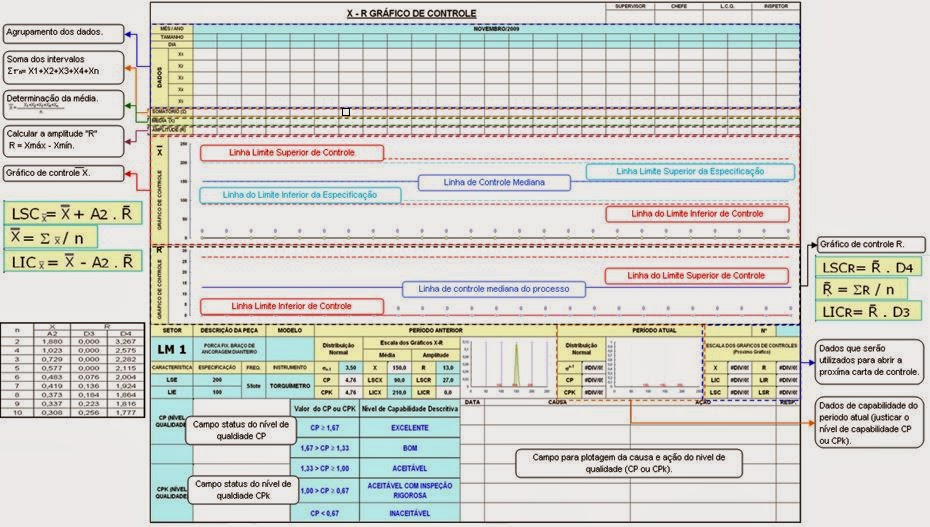Select the BOM capability level cell
This screenshot has width=930, height=527.
[410, 448]
